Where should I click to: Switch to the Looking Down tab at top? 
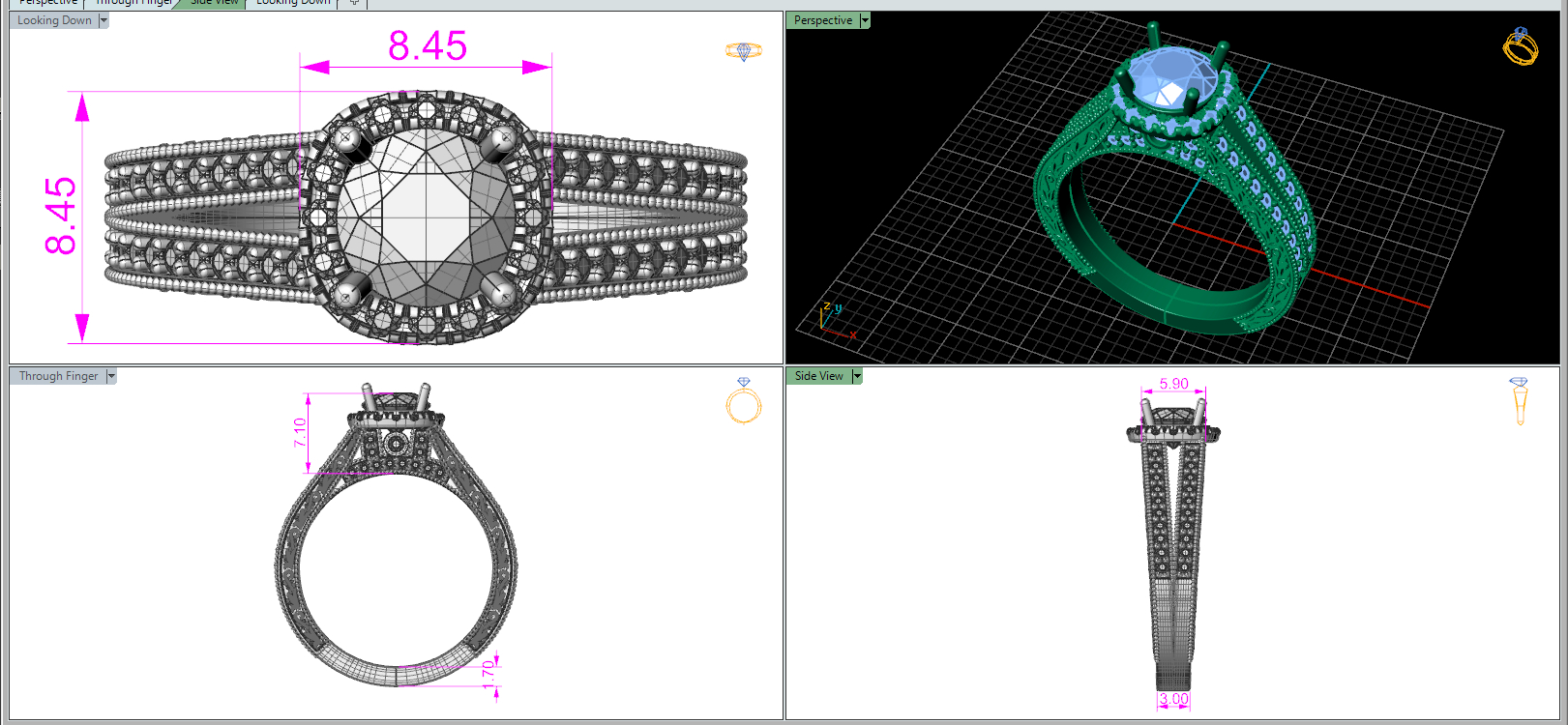click(293, 3)
